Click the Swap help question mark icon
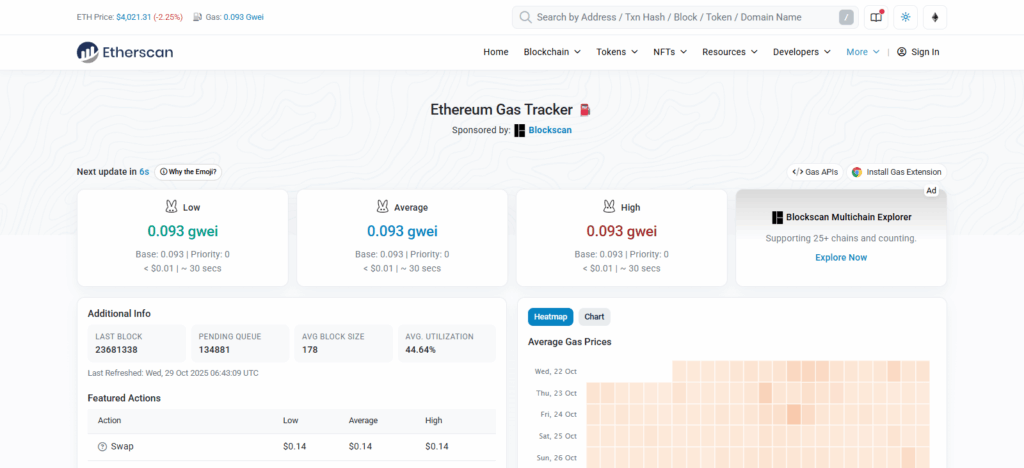The width and height of the screenshot is (1024, 468). pos(102,446)
